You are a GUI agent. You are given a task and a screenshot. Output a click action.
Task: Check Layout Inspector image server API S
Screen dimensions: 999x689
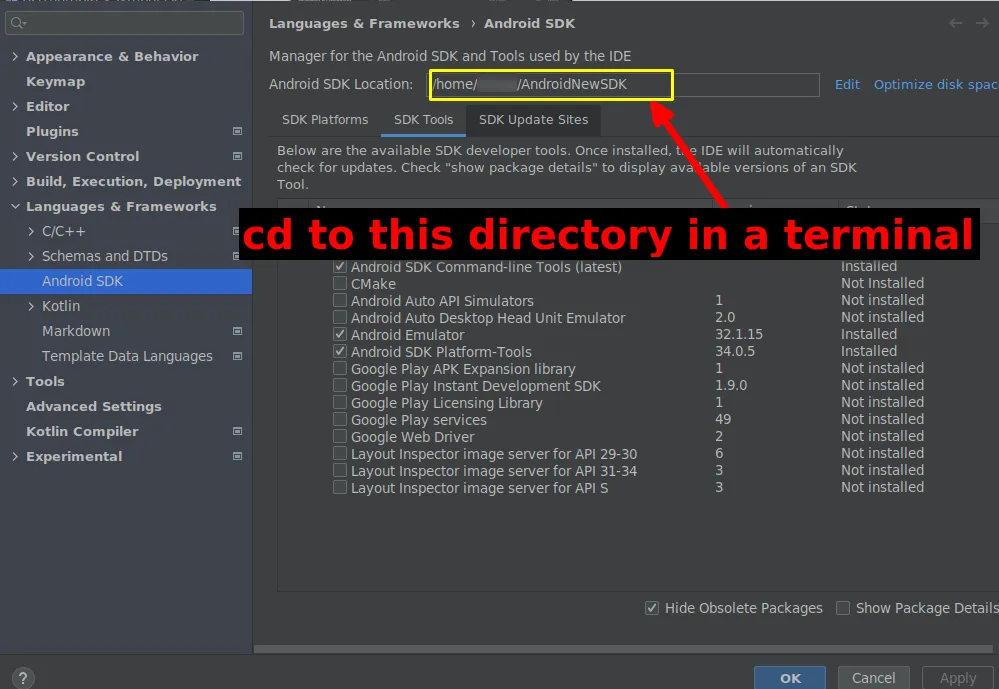340,487
